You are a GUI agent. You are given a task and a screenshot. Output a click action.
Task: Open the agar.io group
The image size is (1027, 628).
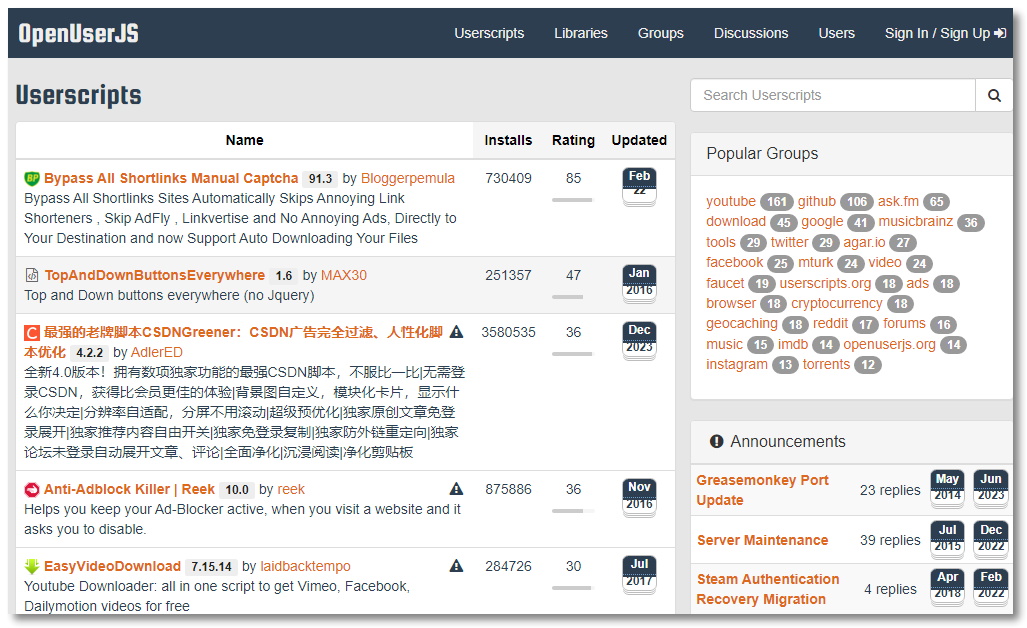(x=864, y=242)
